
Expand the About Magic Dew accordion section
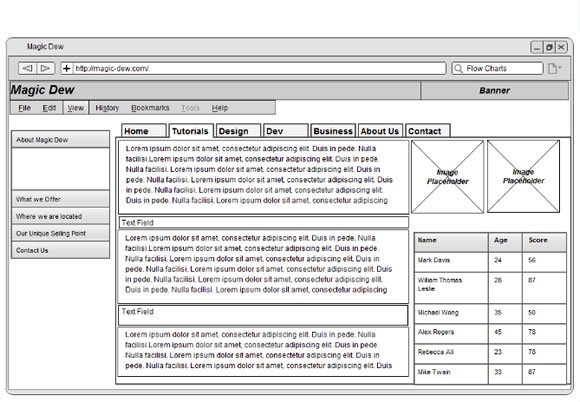coord(61,140)
